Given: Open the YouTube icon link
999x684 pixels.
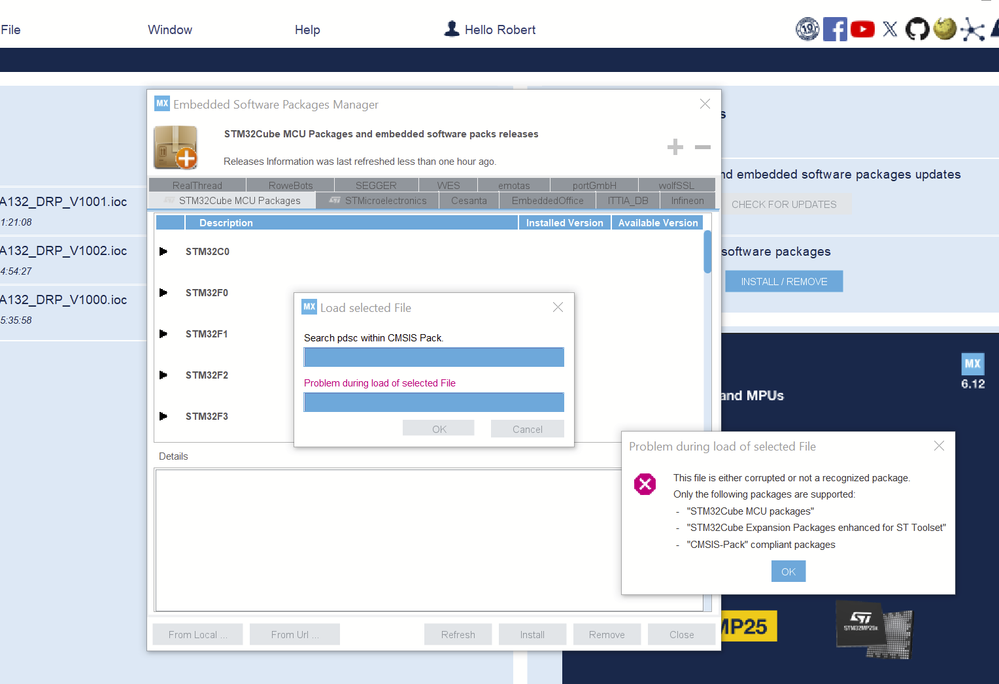Looking at the screenshot, I should coord(863,29).
